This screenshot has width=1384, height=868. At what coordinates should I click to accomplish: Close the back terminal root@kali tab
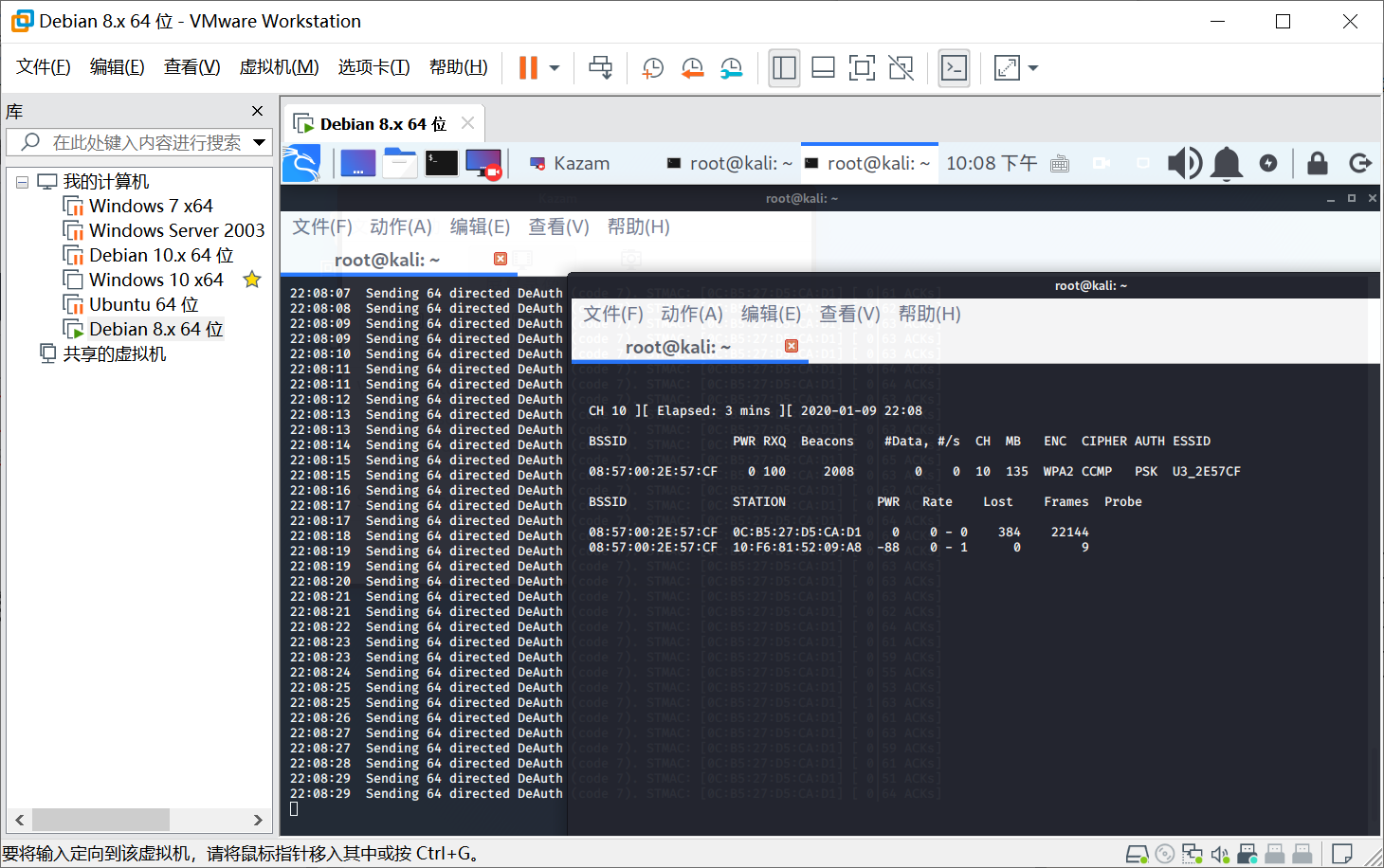pos(501,259)
